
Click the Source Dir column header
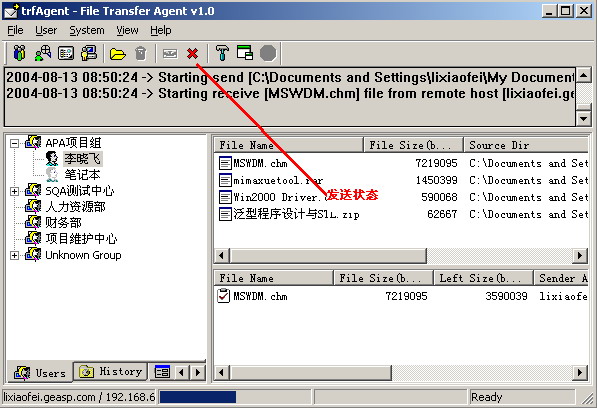pos(526,145)
